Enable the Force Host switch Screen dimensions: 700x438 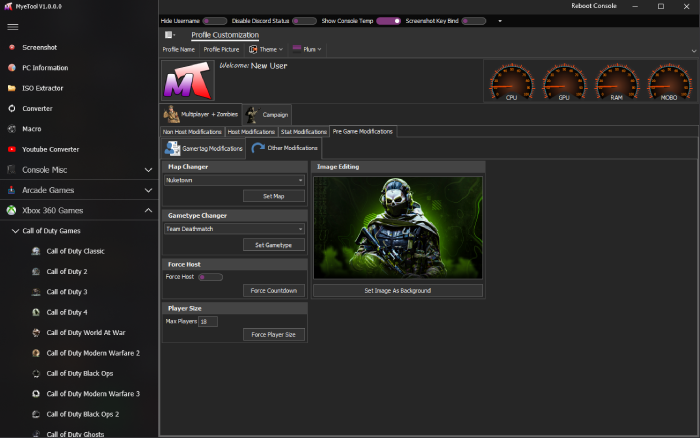[210, 277]
